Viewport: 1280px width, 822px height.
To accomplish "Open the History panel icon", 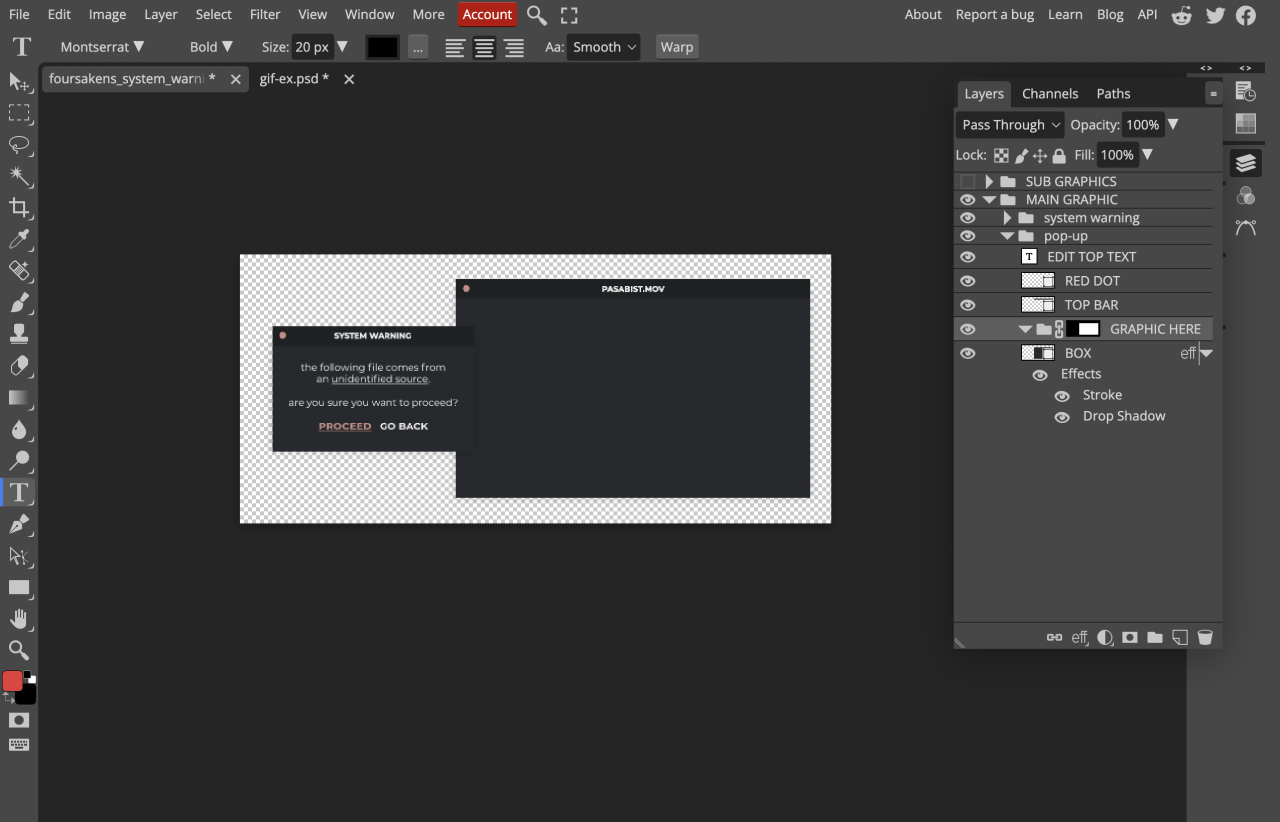I will click(1245, 92).
